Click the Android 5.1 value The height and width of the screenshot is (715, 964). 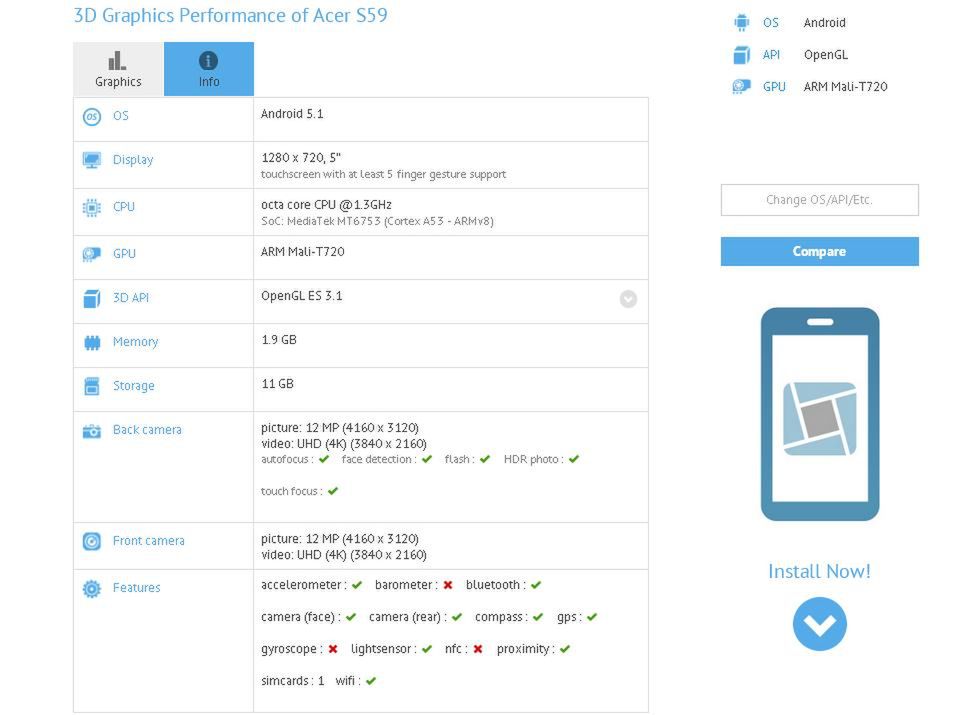pos(292,114)
